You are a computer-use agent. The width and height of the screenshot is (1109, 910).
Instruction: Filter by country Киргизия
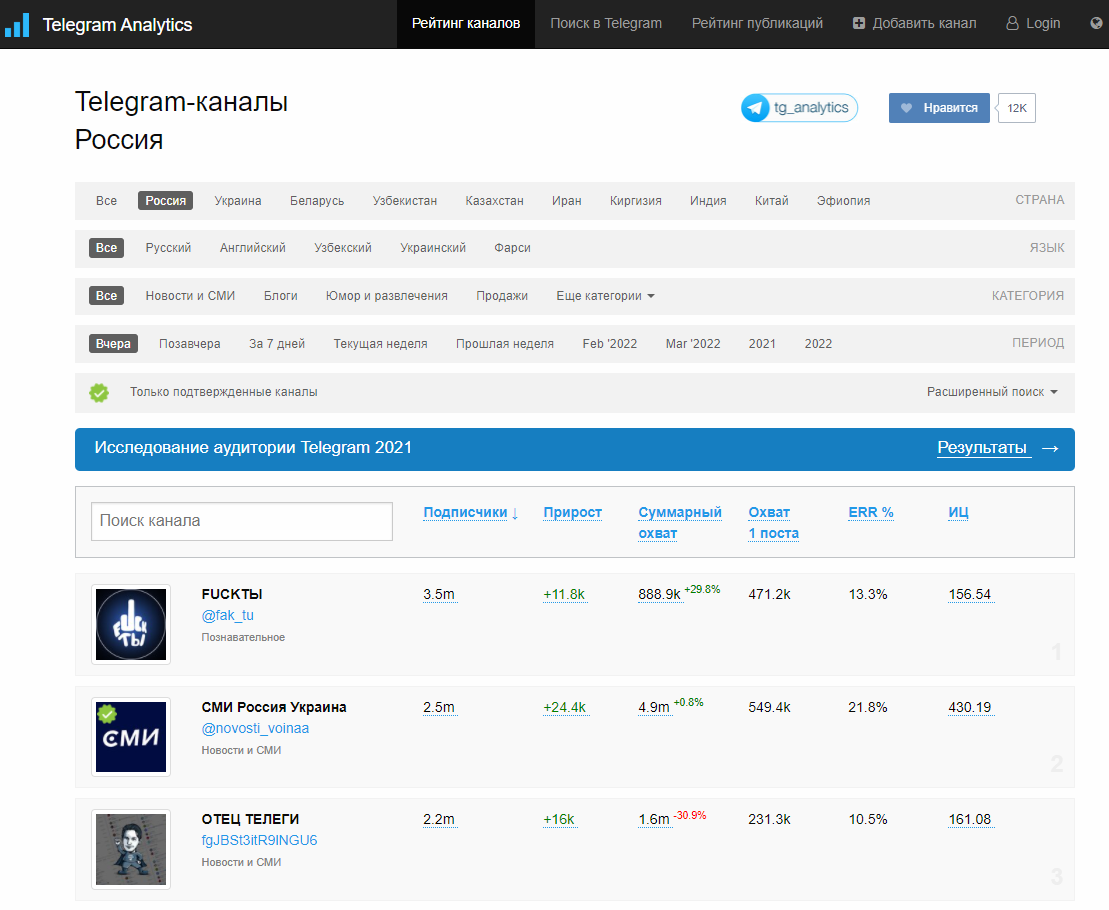tap(636, 201)
